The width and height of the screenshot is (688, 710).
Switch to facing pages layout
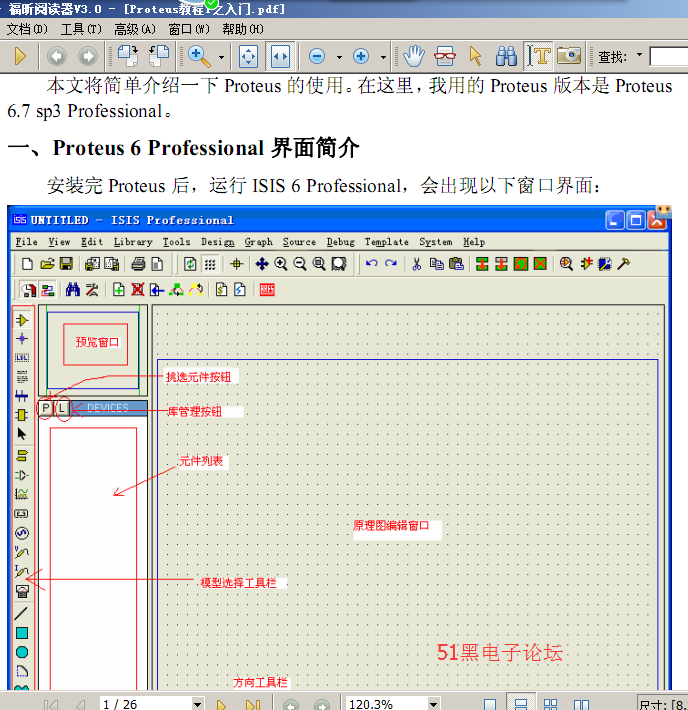pos(550,705)
